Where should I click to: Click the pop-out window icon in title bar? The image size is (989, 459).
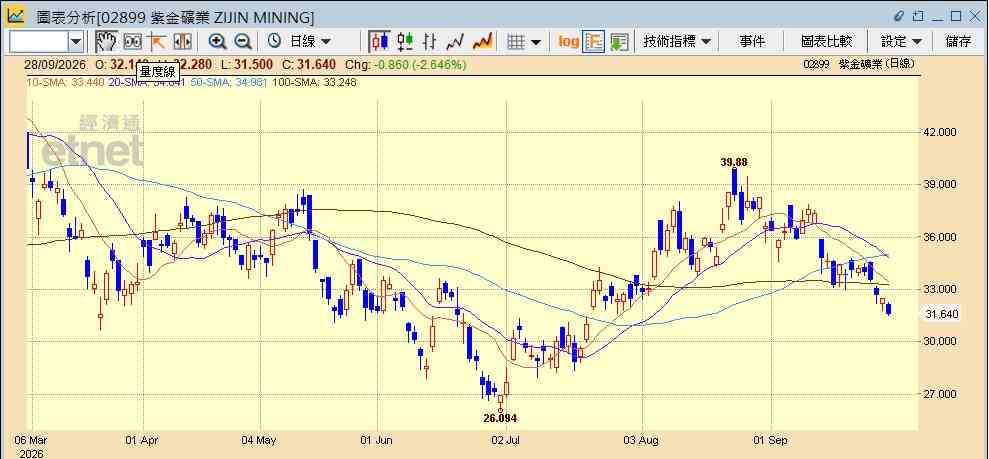pos(918,16)
